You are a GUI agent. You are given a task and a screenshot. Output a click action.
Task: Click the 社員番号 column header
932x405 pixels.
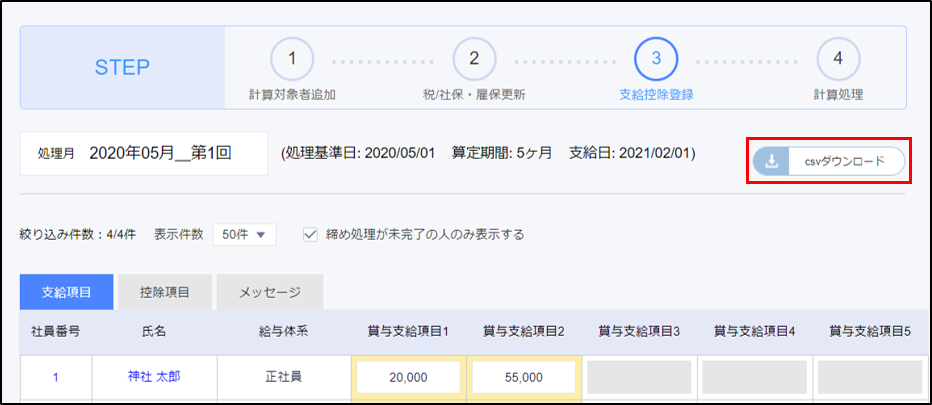(56, 331)
